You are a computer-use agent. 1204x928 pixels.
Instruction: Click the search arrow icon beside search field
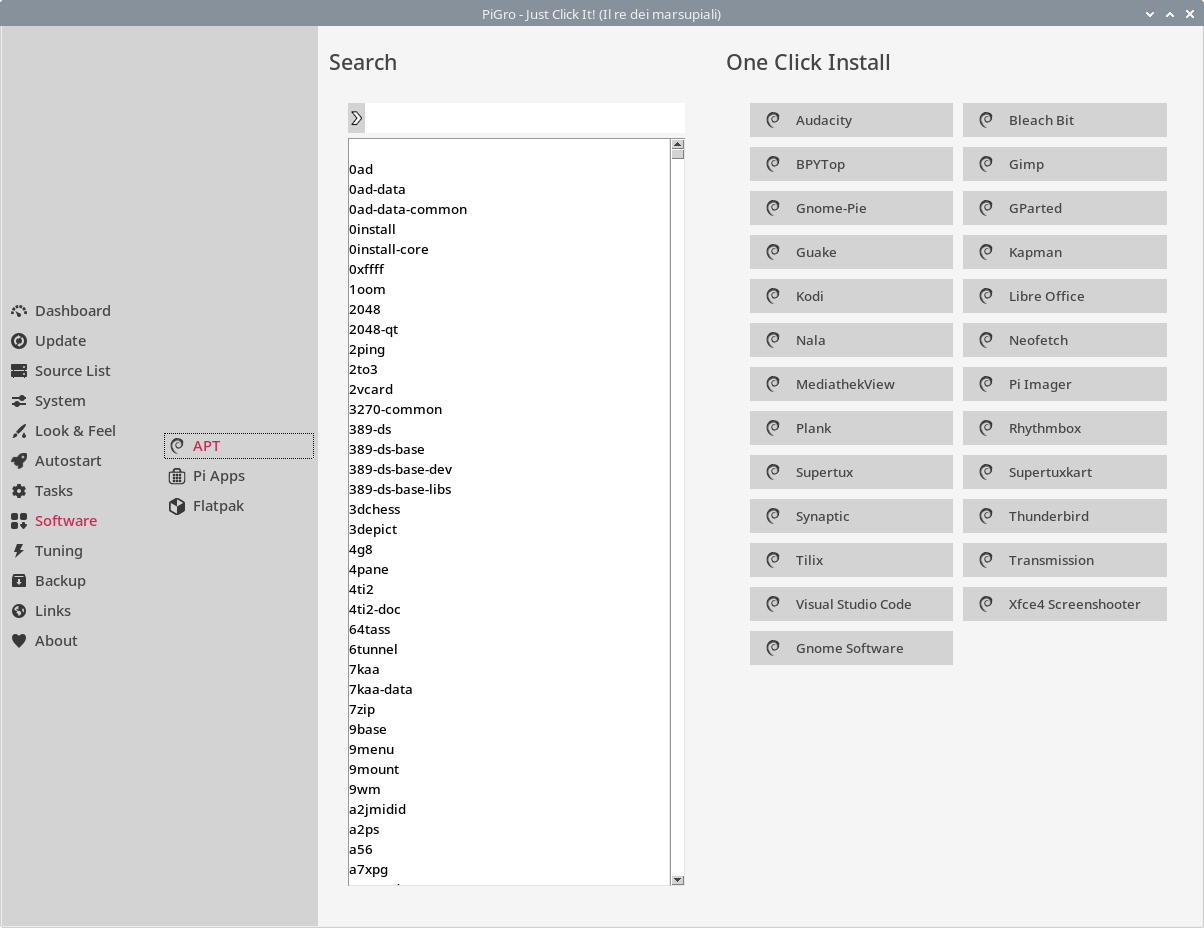(356, 118)
